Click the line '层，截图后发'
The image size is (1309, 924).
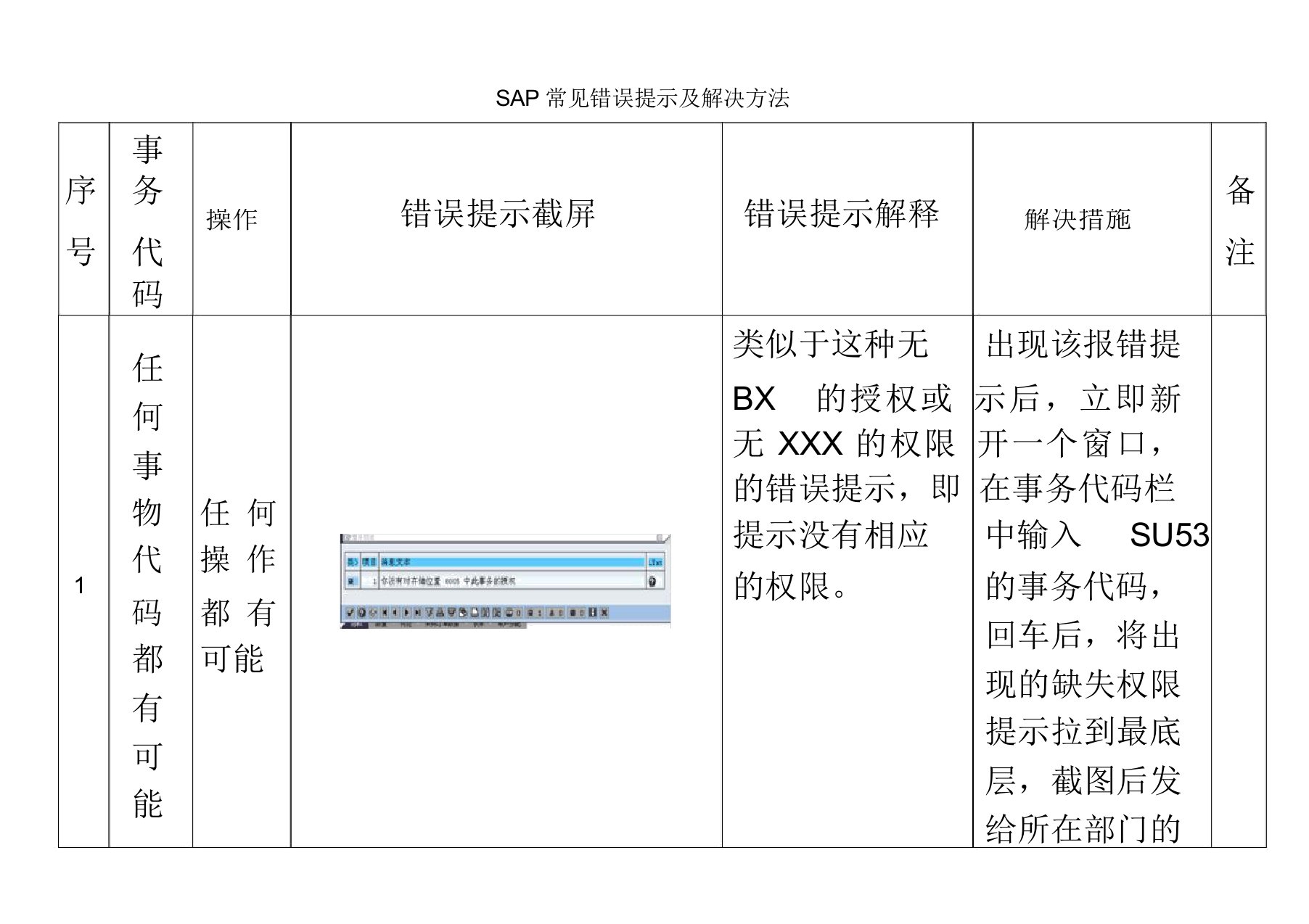pyautogui.click(x=1083, y=780)
